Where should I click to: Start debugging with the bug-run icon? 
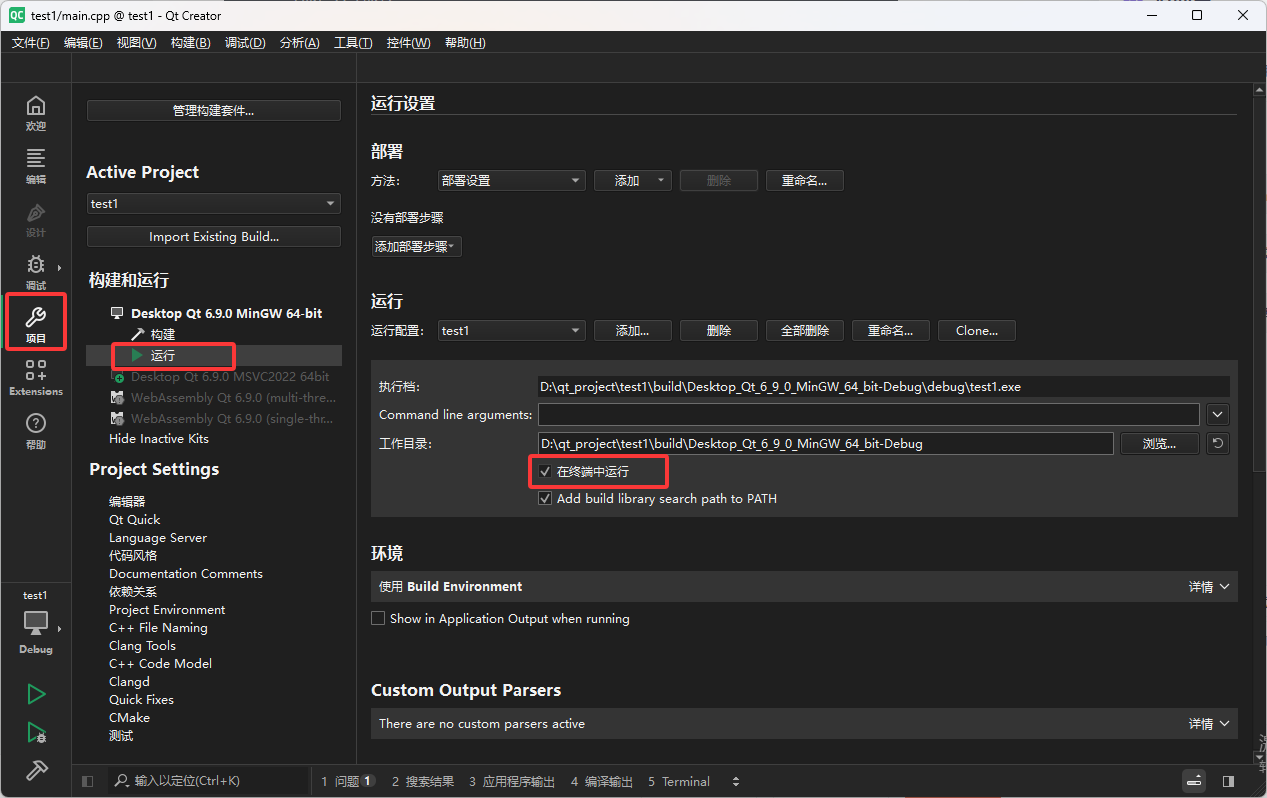pos(36,732)
